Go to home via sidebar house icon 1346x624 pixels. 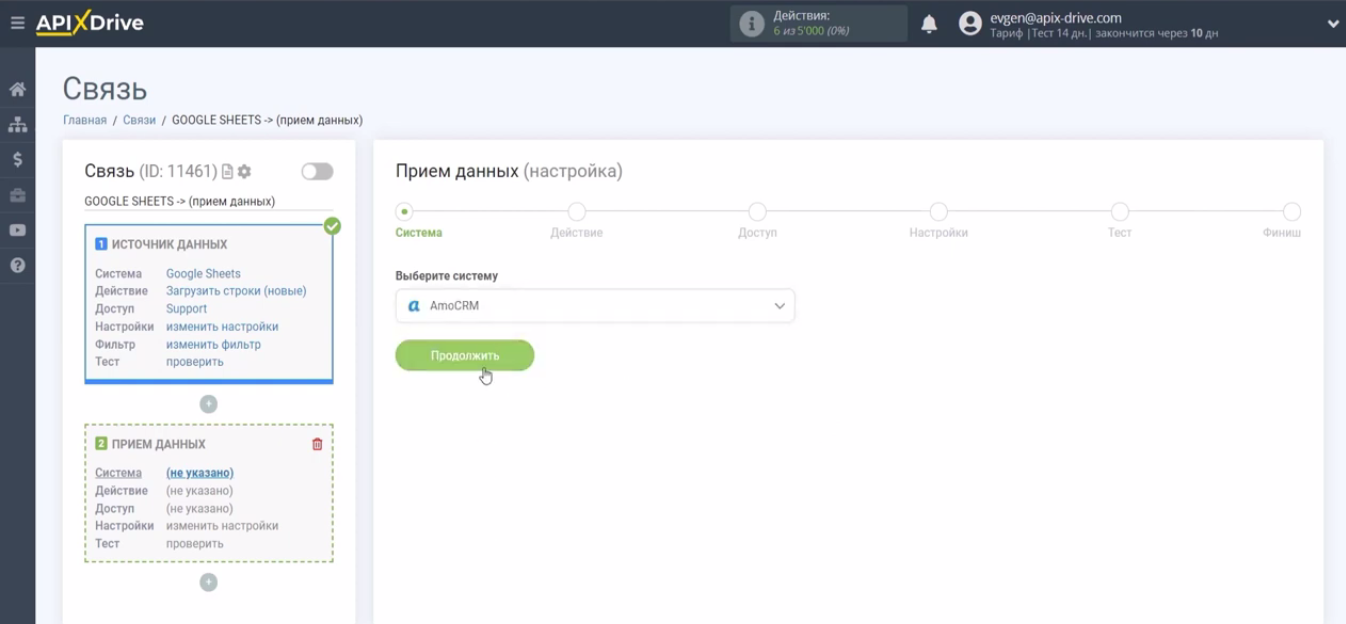[x=17, y=89]
